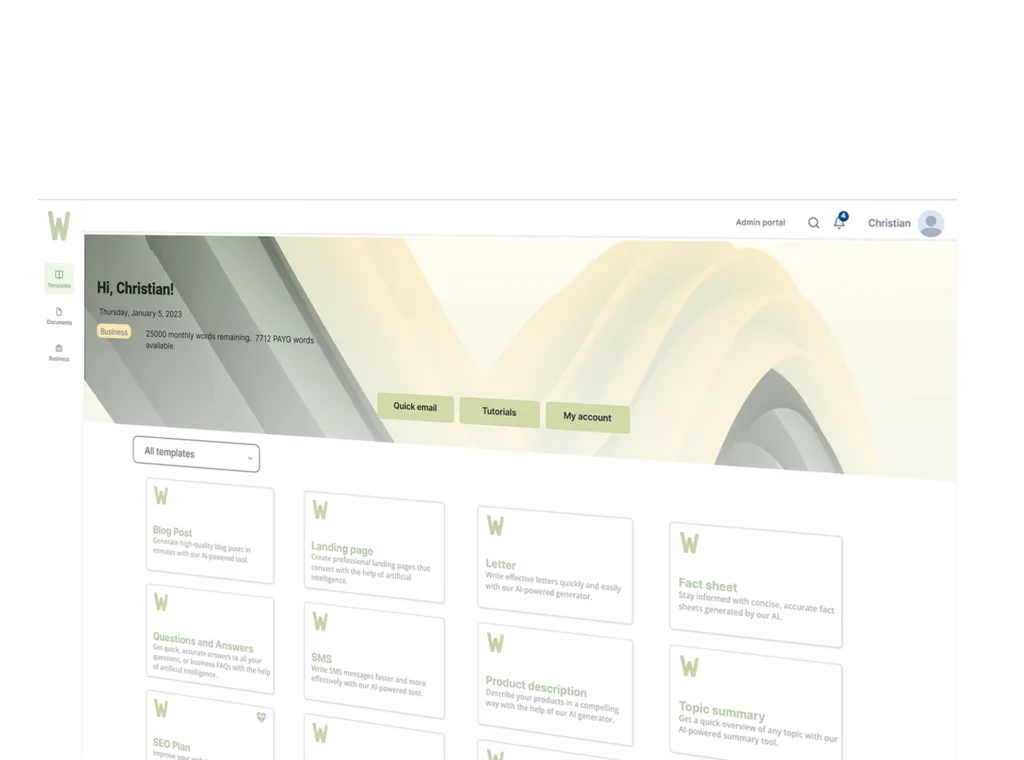This screenshot has width=1024, height=760.
Task: Click the date 'Thursday, January 5, 2023'
Action: (140, 313)
